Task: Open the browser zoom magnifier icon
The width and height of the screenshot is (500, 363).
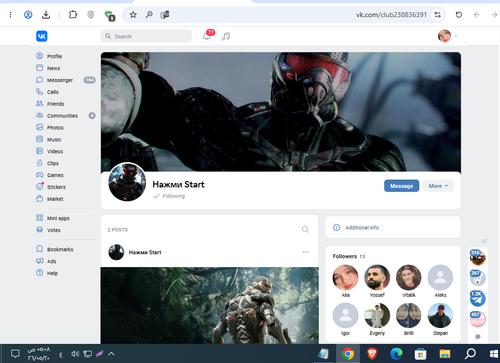Action: 149,15
